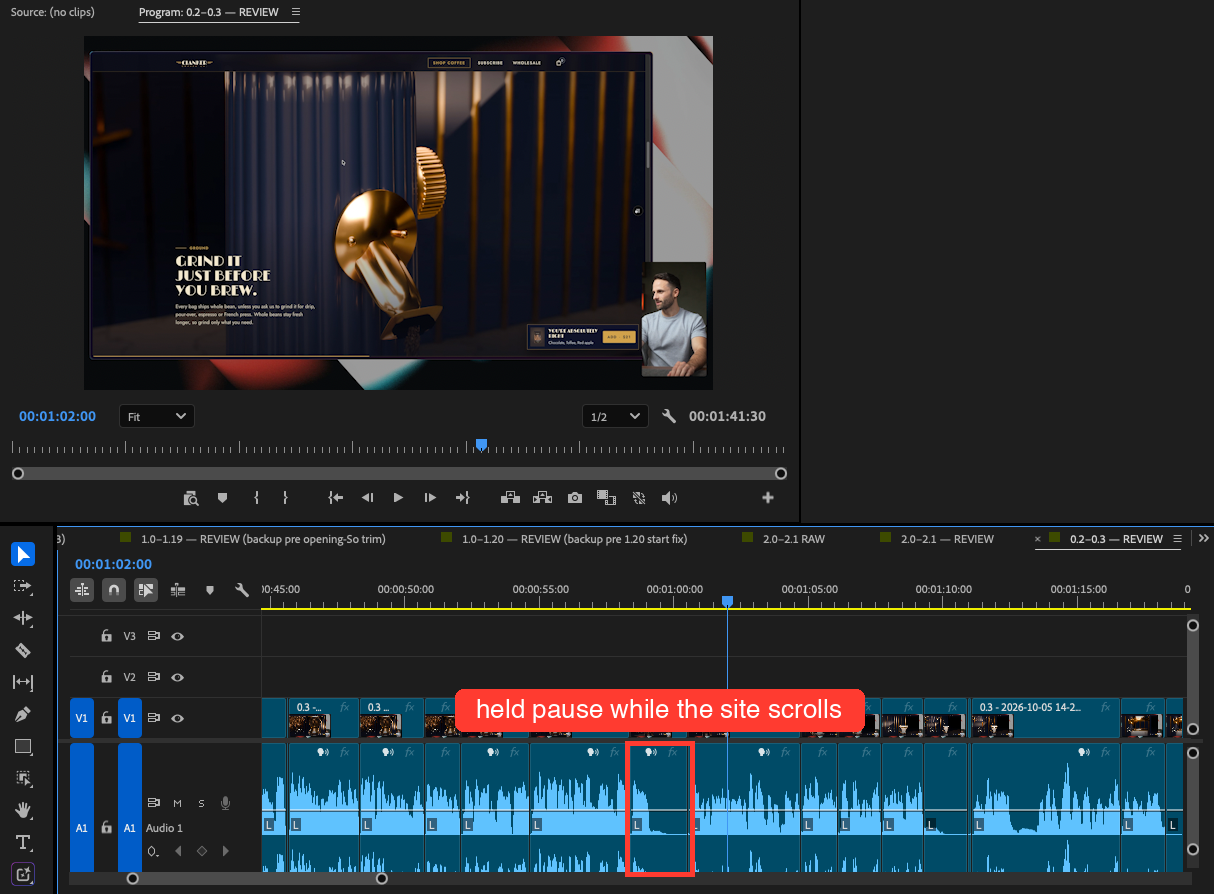Select the Rectangle shape tool

[x=23, y=746]
